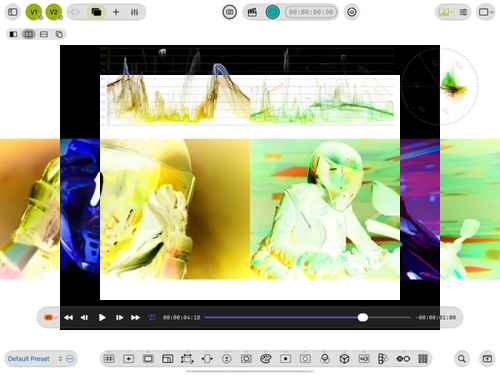This screenshot has width=500, height=375.
Task: Click the faint dimmed square icon
Action: (x=305, y=359)
